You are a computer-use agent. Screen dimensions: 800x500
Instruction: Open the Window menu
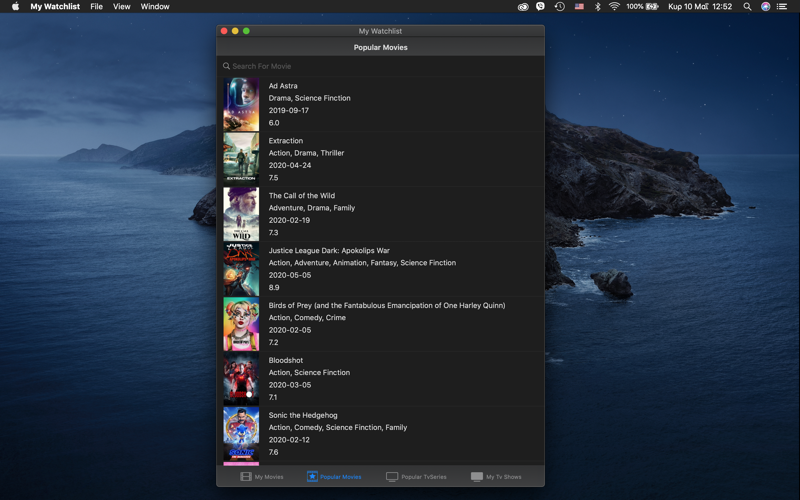[155, 7]
